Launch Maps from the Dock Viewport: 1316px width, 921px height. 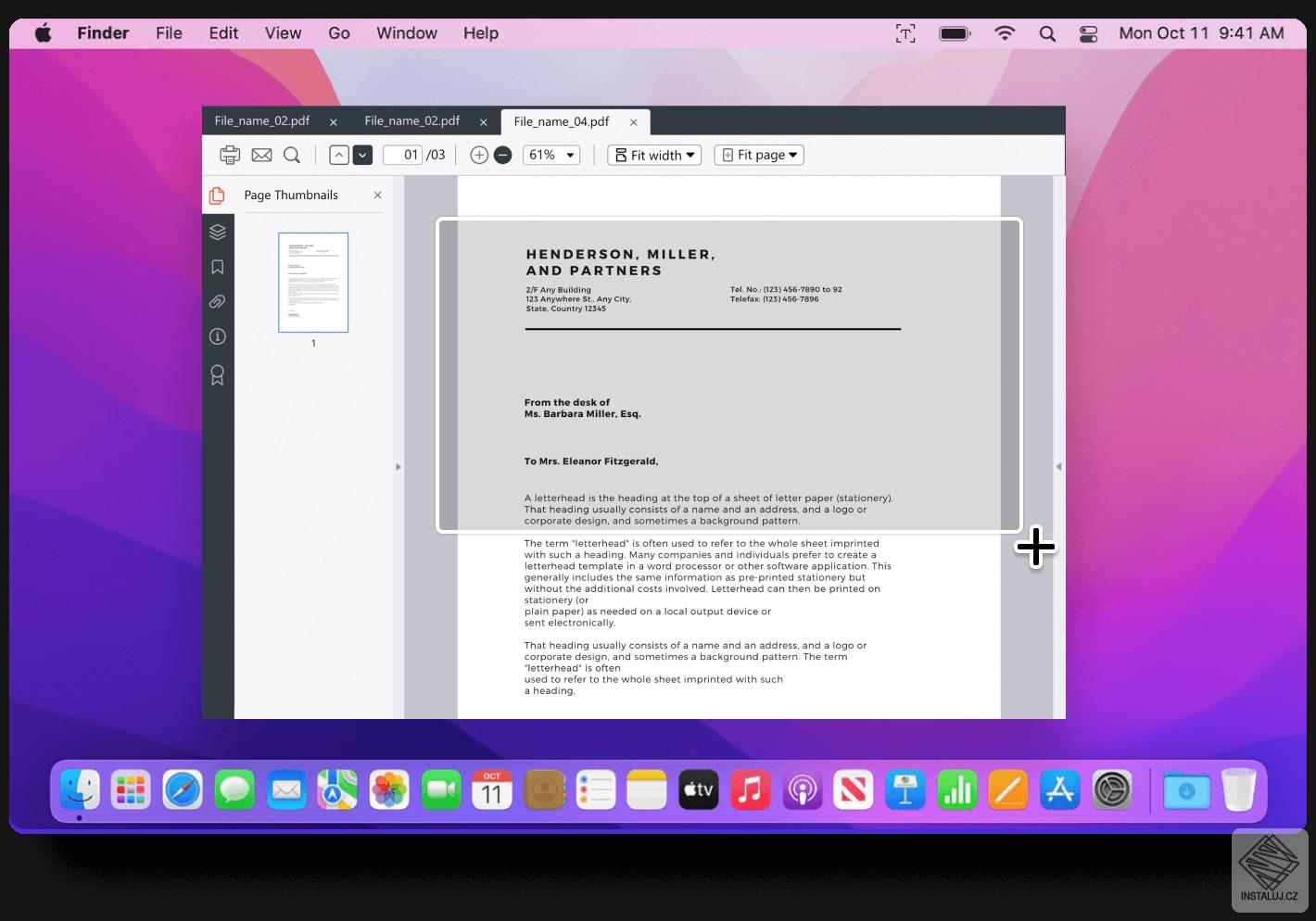coord(337,790)
